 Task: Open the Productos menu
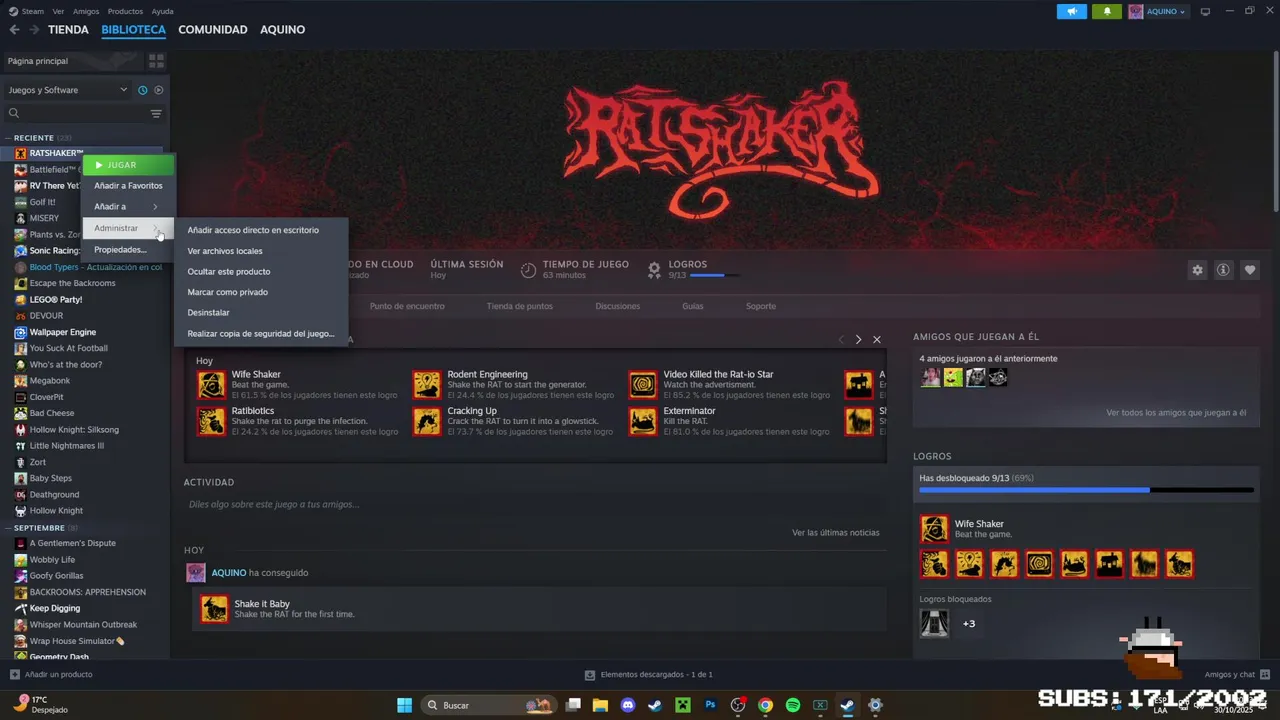(x=125, y=11)
